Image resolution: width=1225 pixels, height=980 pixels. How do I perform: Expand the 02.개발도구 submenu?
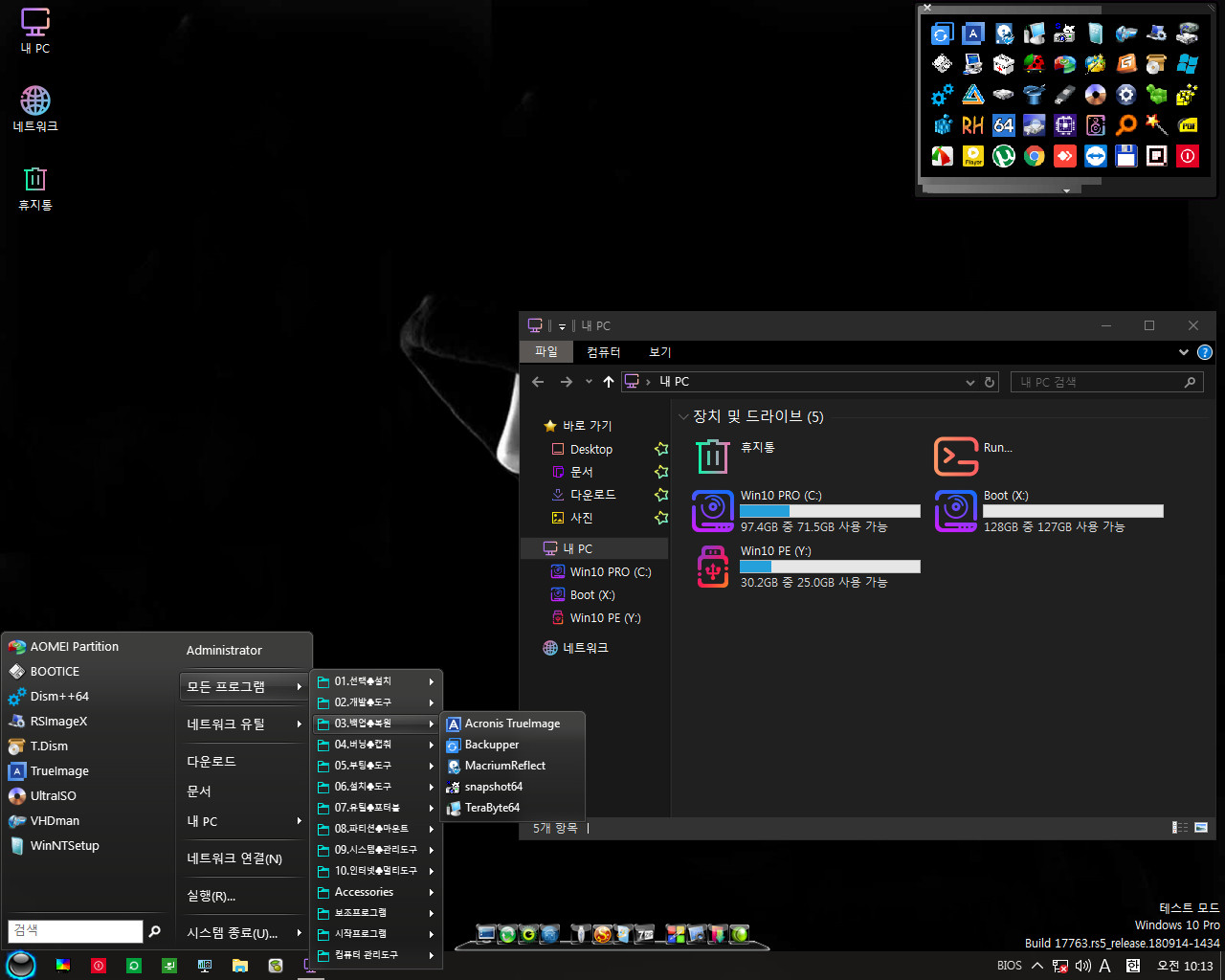point(377,702)
